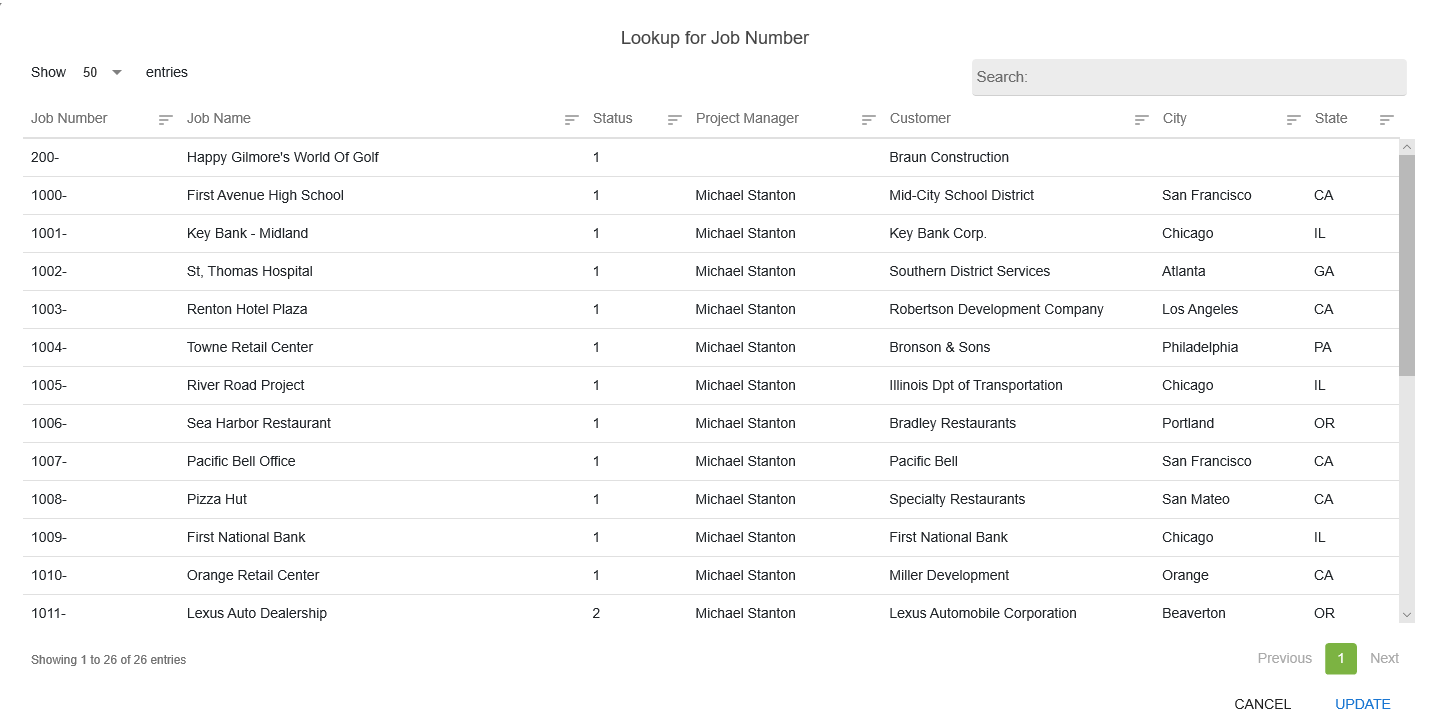Viewport: 1433px width, 726px height.
Task: Sort by the Project Manager header
Action: click(x=747, y=118)
